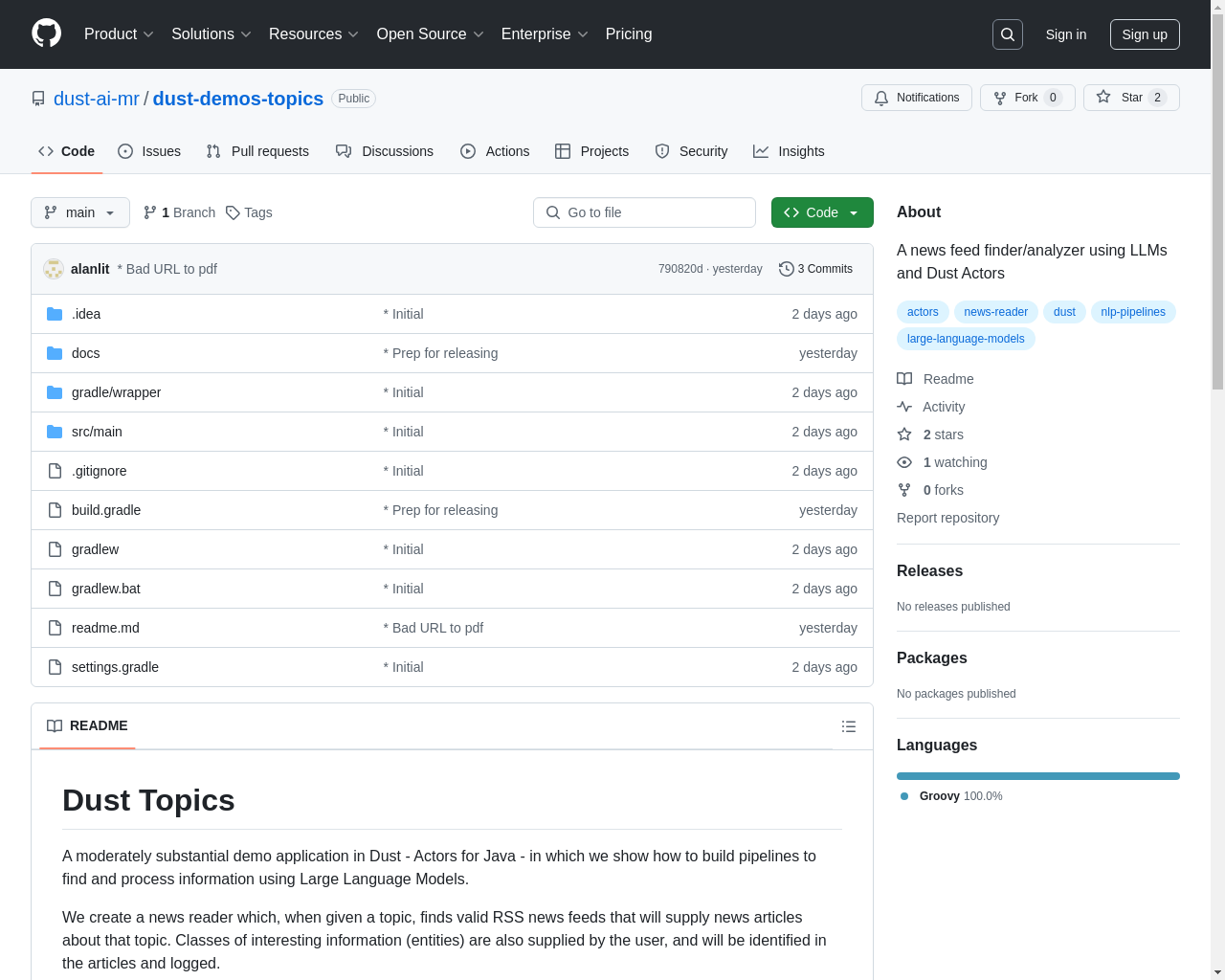Click the large-language-models topic tag
The width and height of the screenshot is (1225, 980).
[x=966, y=339]
